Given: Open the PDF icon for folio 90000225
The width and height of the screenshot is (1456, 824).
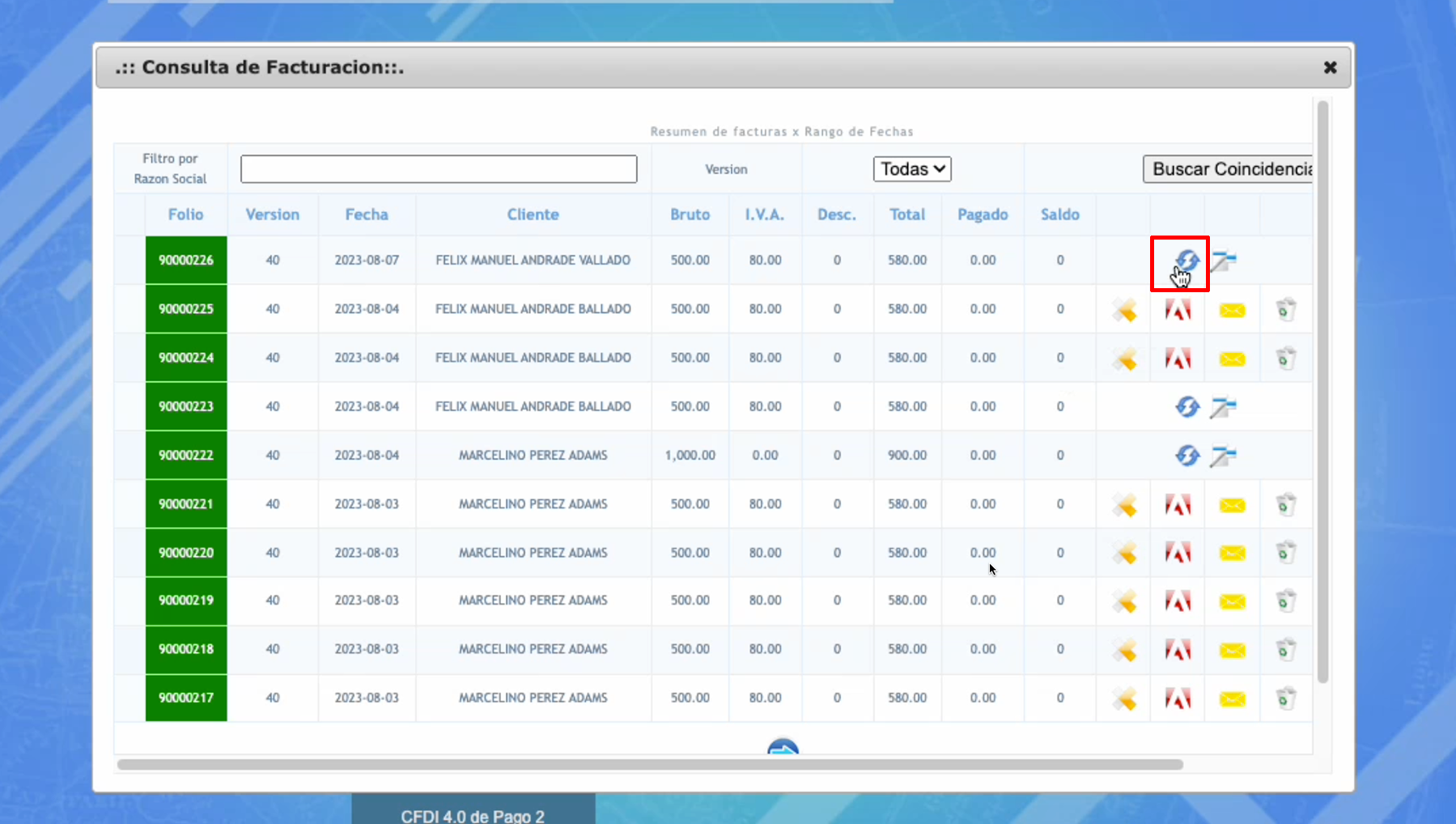Looking at the screenshot, I should 1178,309.
